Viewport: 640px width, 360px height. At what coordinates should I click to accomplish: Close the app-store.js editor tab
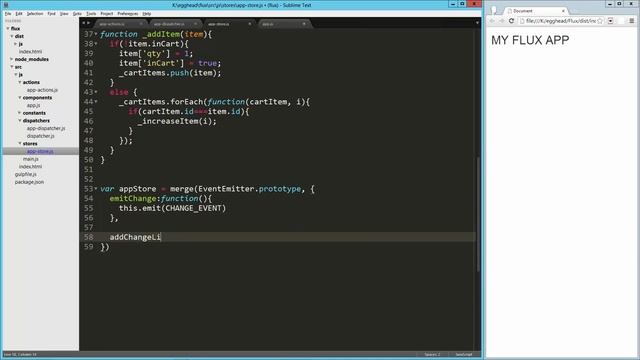click(250, 24)
